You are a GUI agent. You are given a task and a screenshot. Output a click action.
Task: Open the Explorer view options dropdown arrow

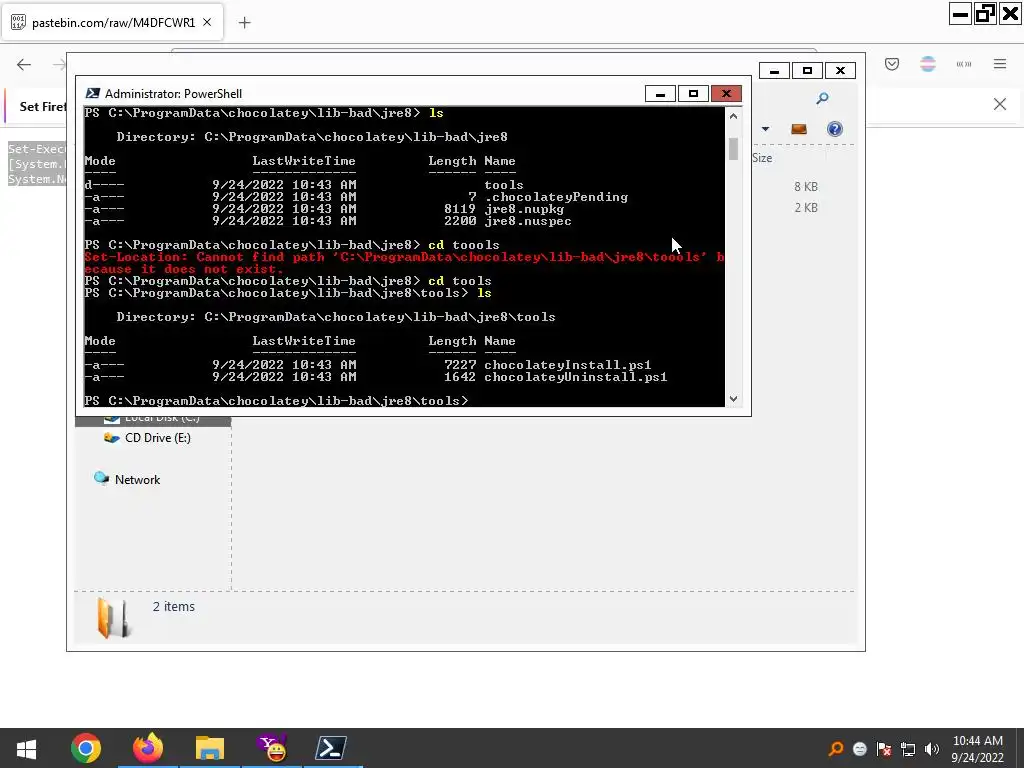point(765,129)
